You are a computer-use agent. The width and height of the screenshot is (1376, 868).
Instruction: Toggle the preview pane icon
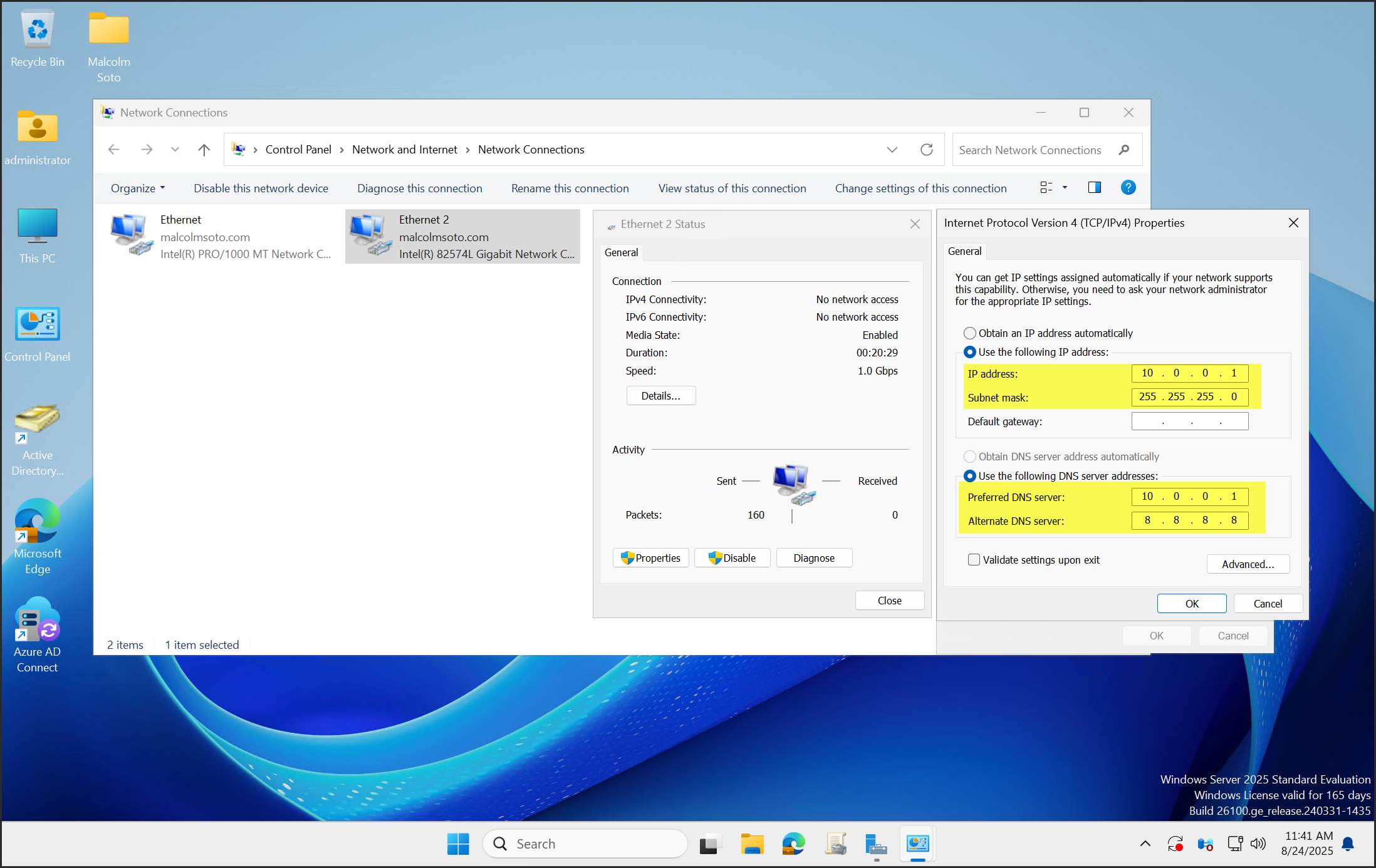[x=1094, y=188]
